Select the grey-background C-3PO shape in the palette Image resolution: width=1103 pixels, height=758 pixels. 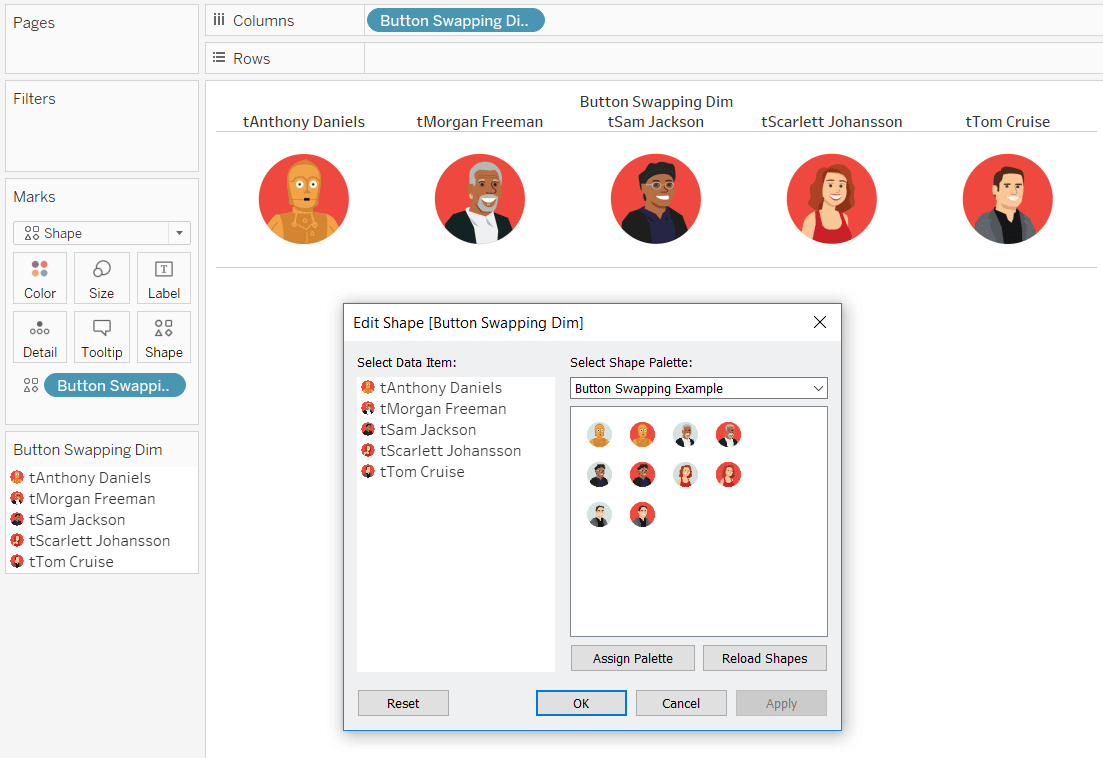599,435
